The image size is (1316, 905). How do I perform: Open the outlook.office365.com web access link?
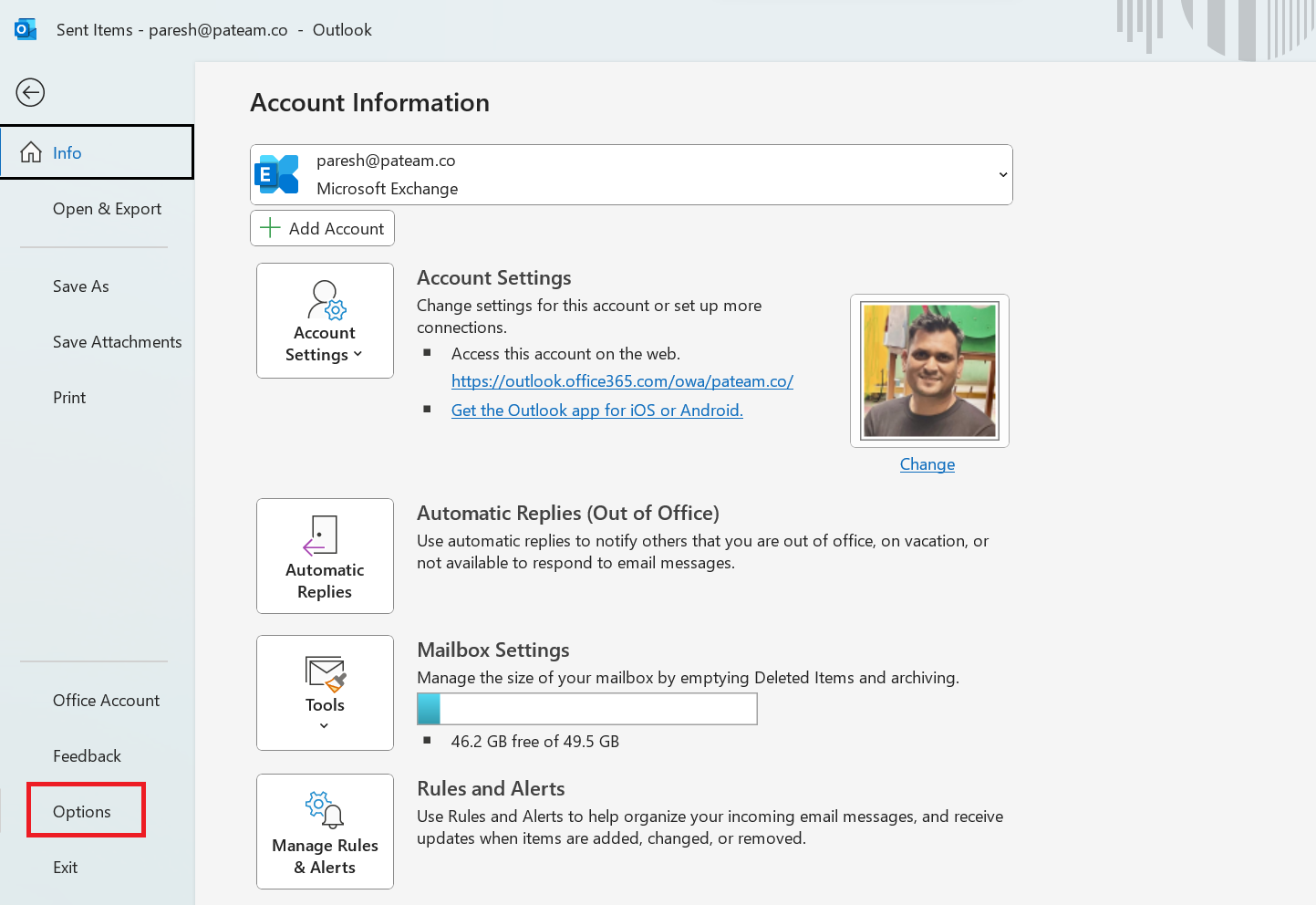[x=622, y=381]
